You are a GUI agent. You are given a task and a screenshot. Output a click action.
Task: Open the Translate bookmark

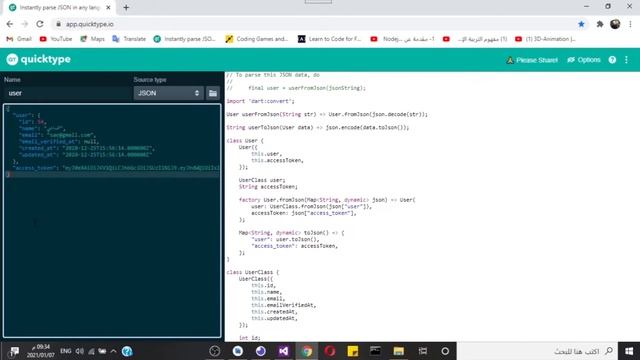(x=129, y=39)
